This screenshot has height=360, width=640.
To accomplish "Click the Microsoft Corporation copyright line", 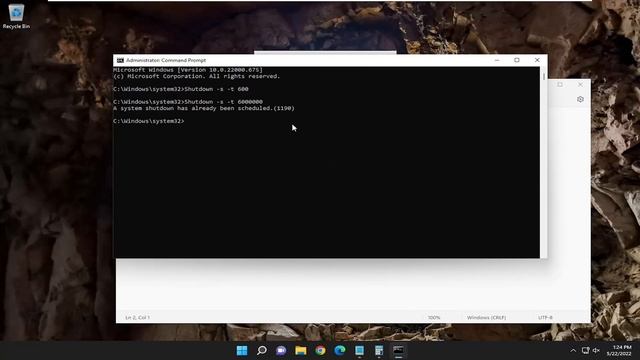I will click(x=197, y=76).
